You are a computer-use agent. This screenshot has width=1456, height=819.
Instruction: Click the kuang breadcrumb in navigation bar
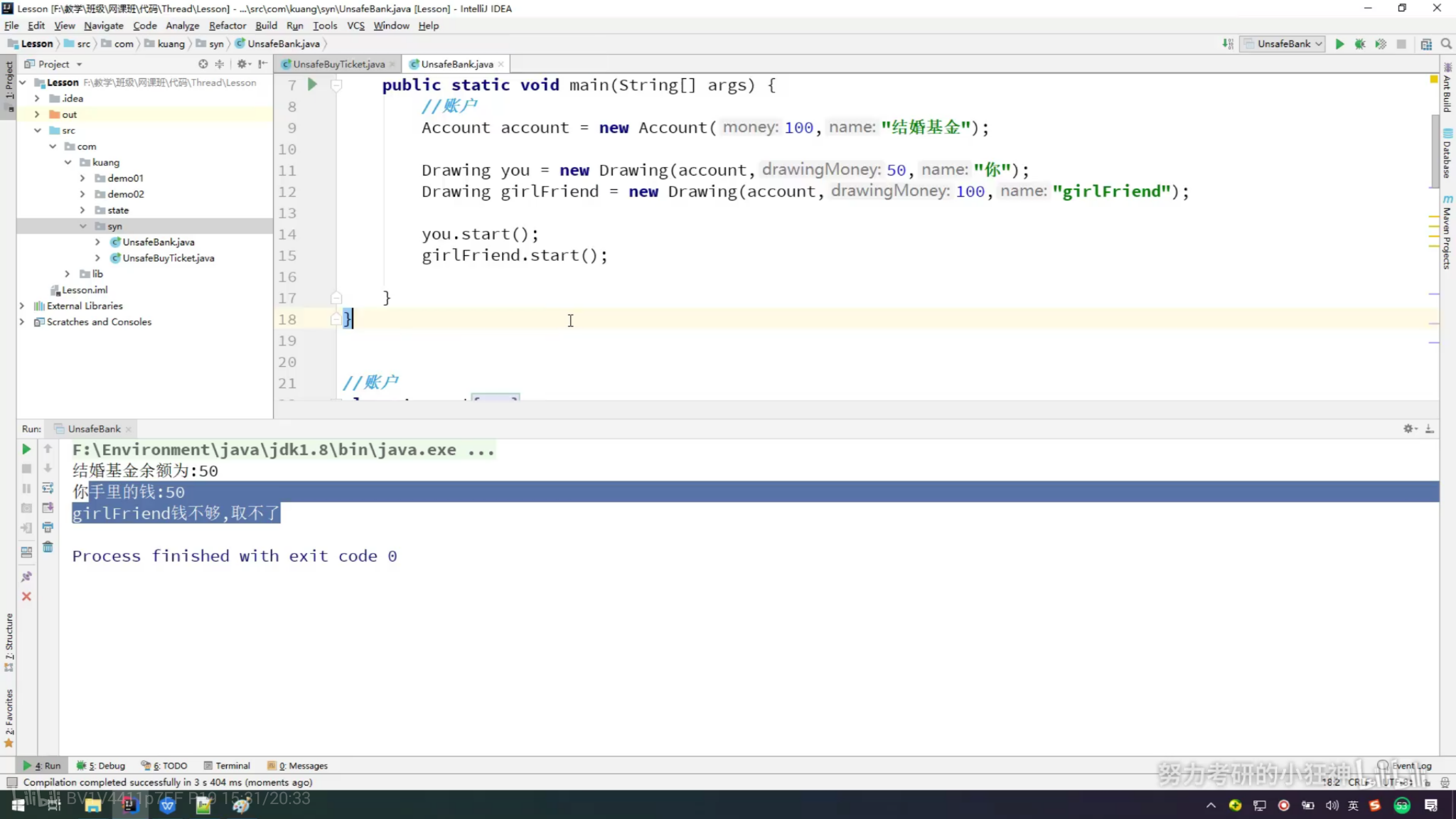(164, 44)
